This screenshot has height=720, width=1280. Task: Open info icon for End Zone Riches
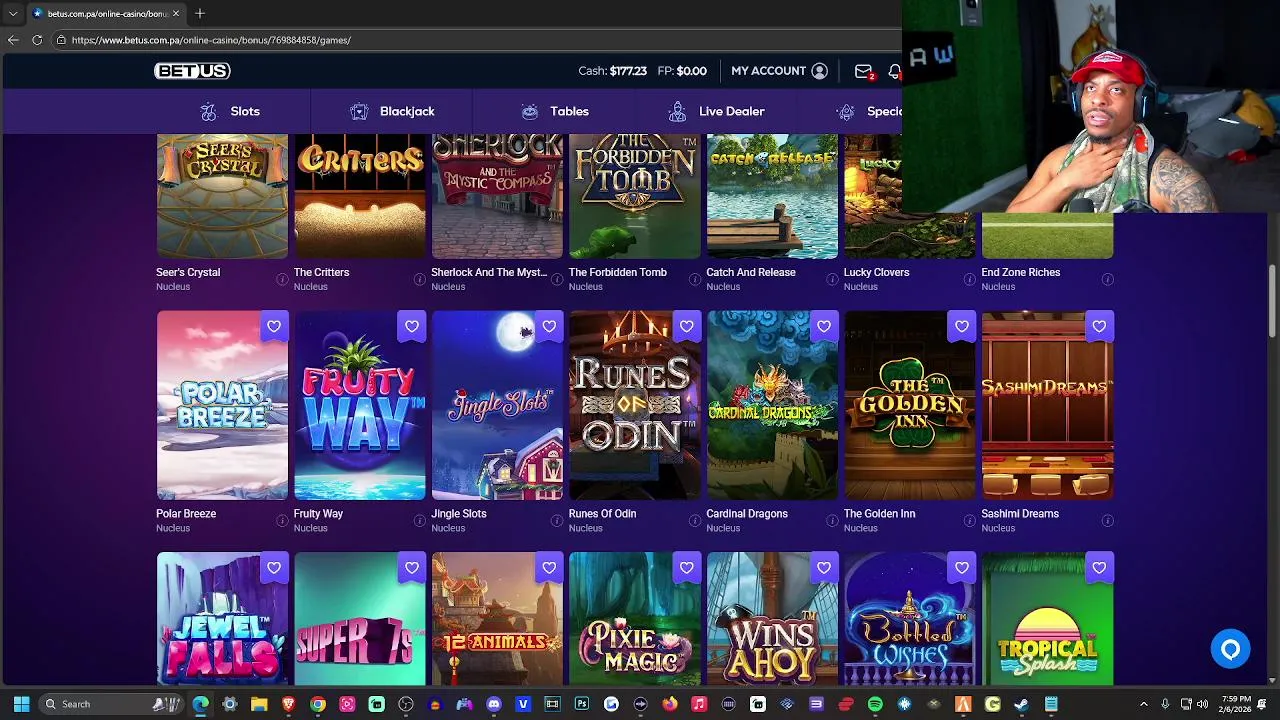click(1107, 279)
